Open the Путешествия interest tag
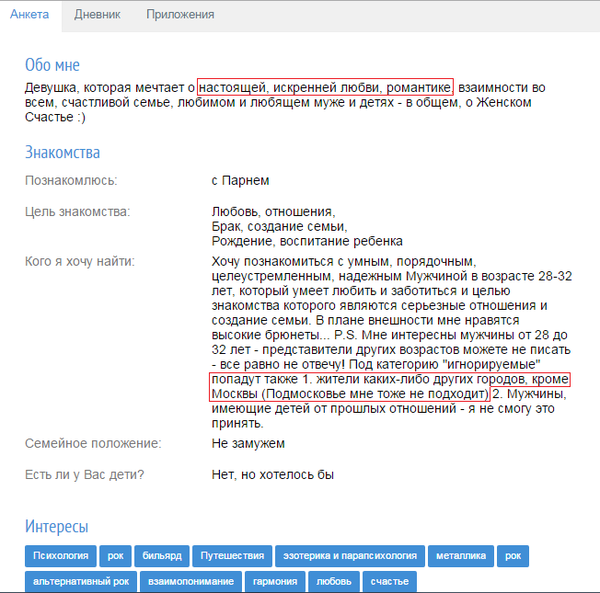Screen dimensions: 600x593 [232, 556]
